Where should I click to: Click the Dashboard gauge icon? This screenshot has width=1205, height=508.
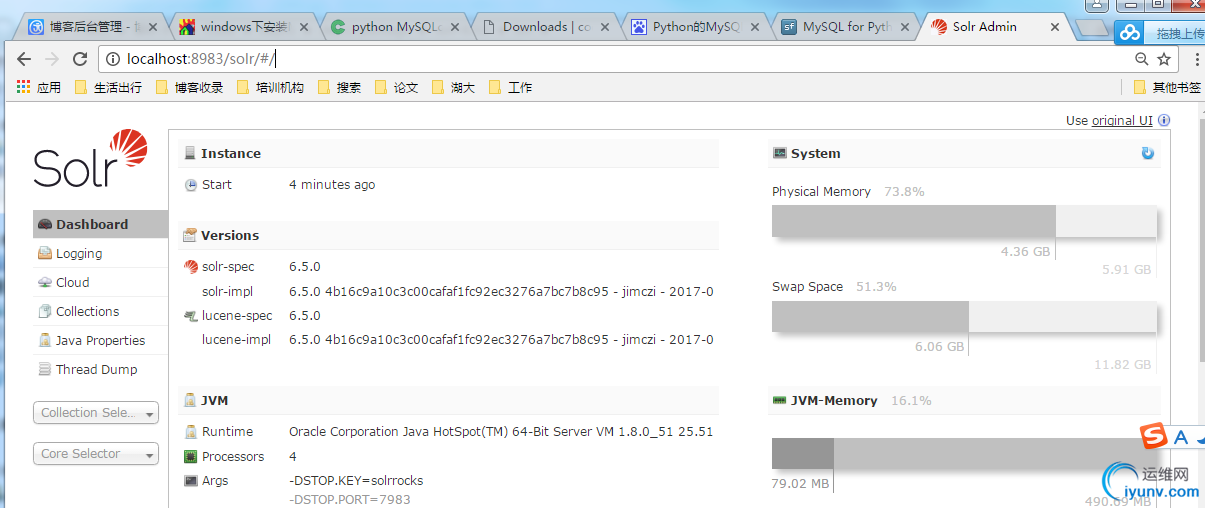coord(45,224)
